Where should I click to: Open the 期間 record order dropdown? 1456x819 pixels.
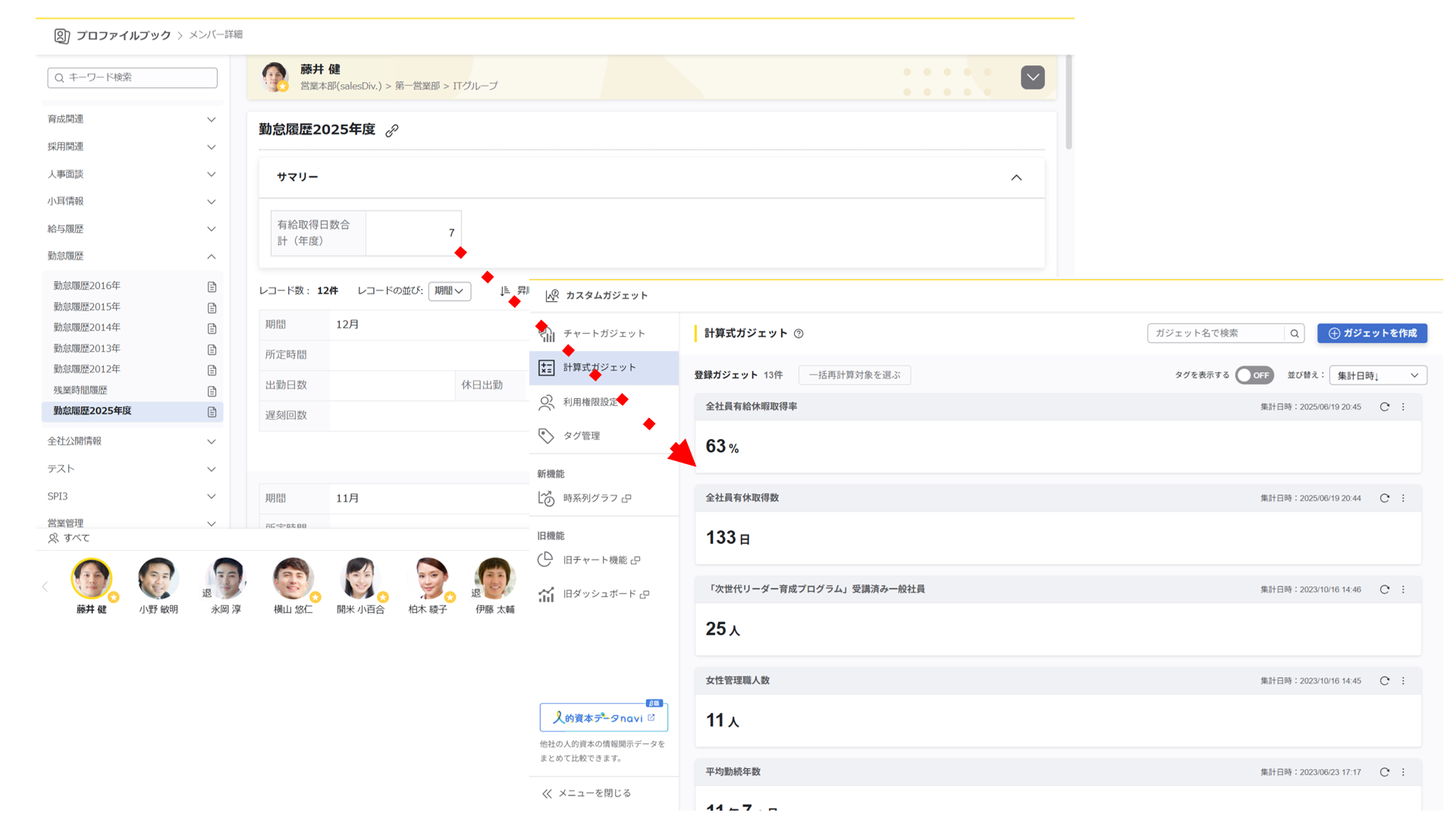point(449,291)
